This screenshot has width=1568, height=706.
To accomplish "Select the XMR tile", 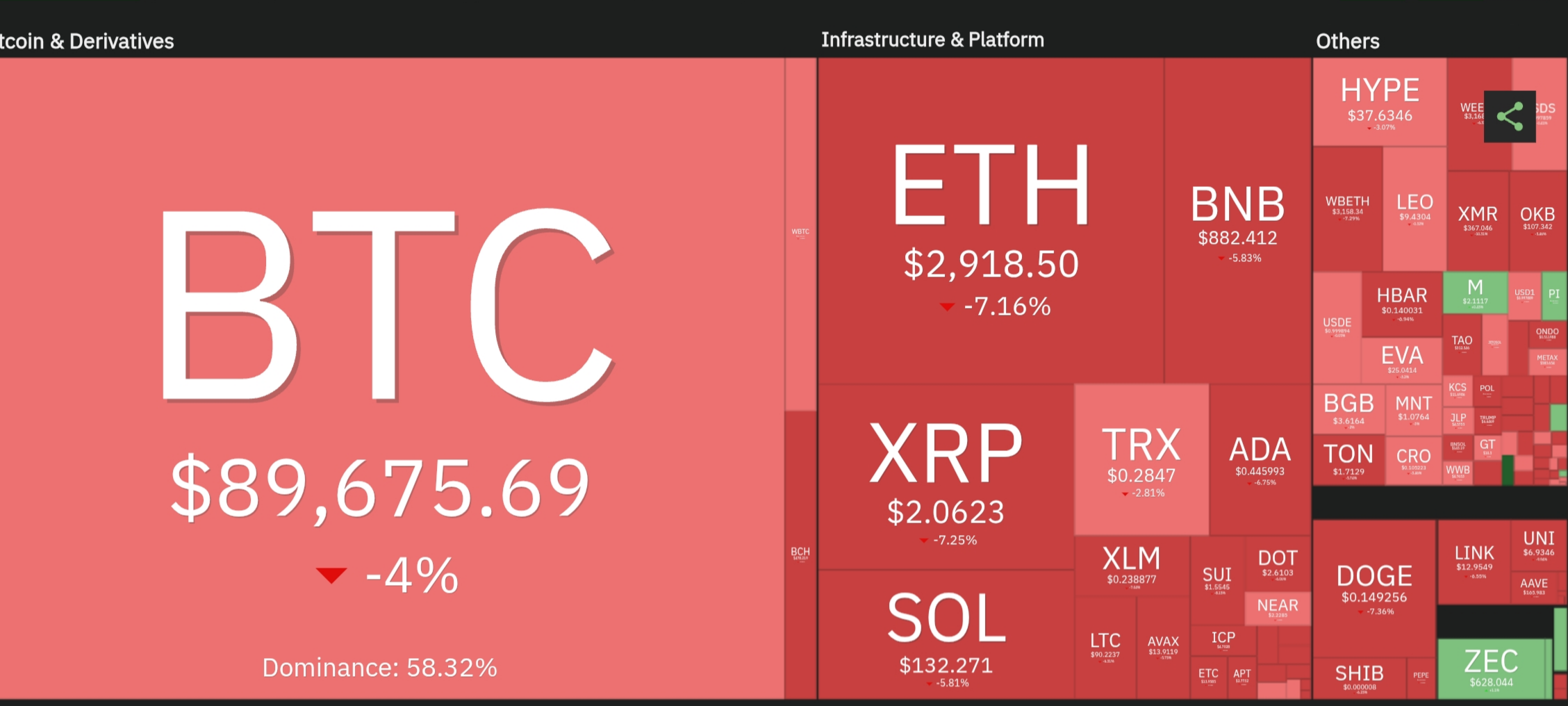I will click(1477, 220).
